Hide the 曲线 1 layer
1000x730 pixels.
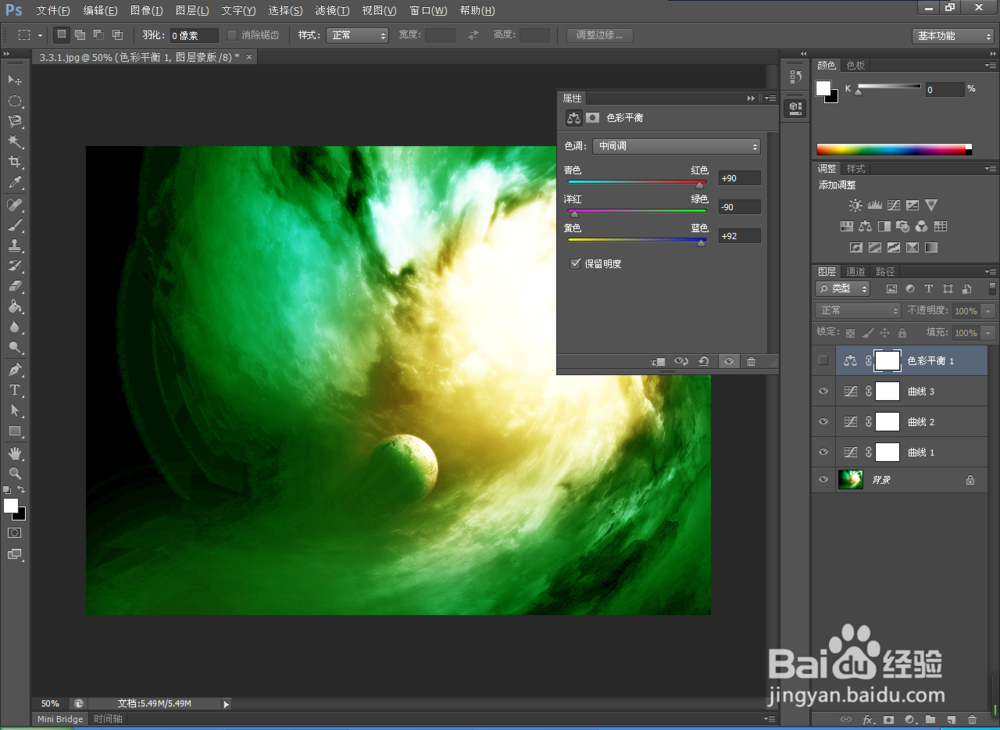coord(823,452)
